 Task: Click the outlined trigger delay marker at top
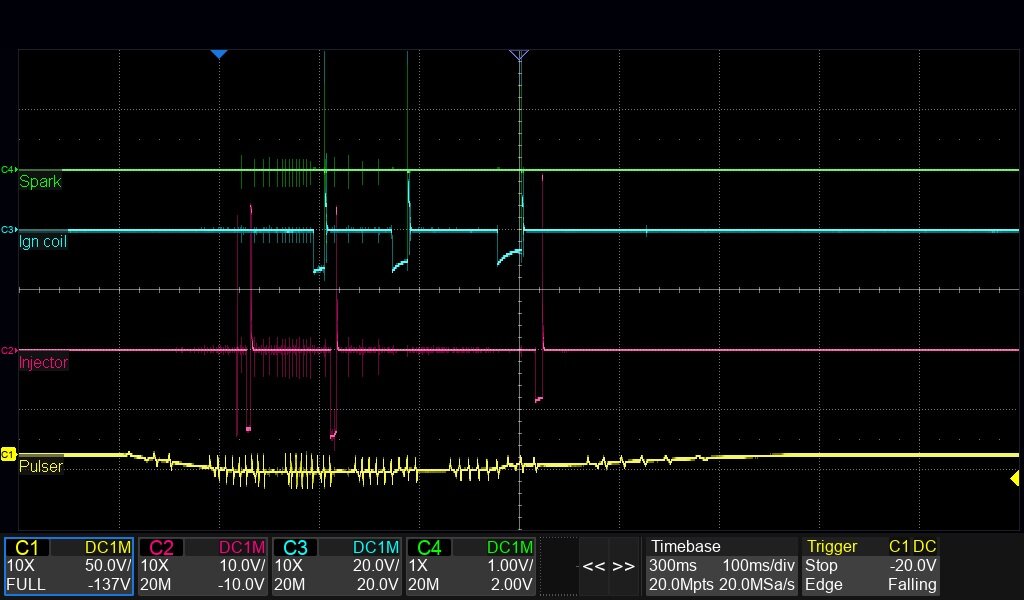pos(518,54)
